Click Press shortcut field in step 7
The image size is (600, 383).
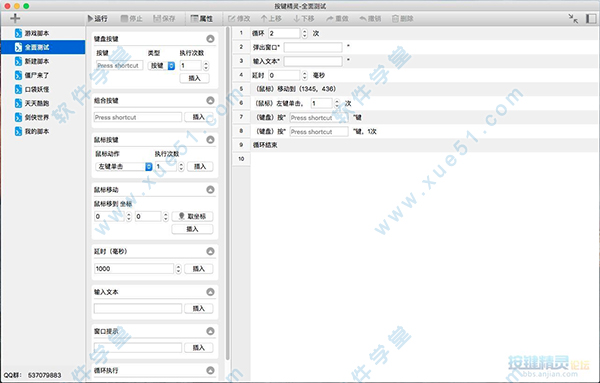tap(319, 117)
